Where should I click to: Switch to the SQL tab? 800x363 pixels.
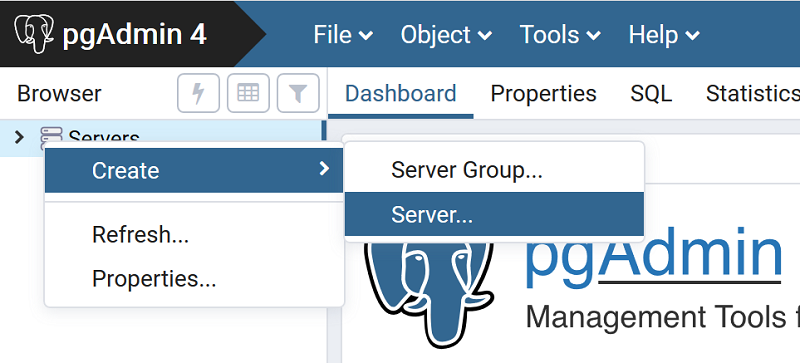pyautogui.click(x=651, y=93)
